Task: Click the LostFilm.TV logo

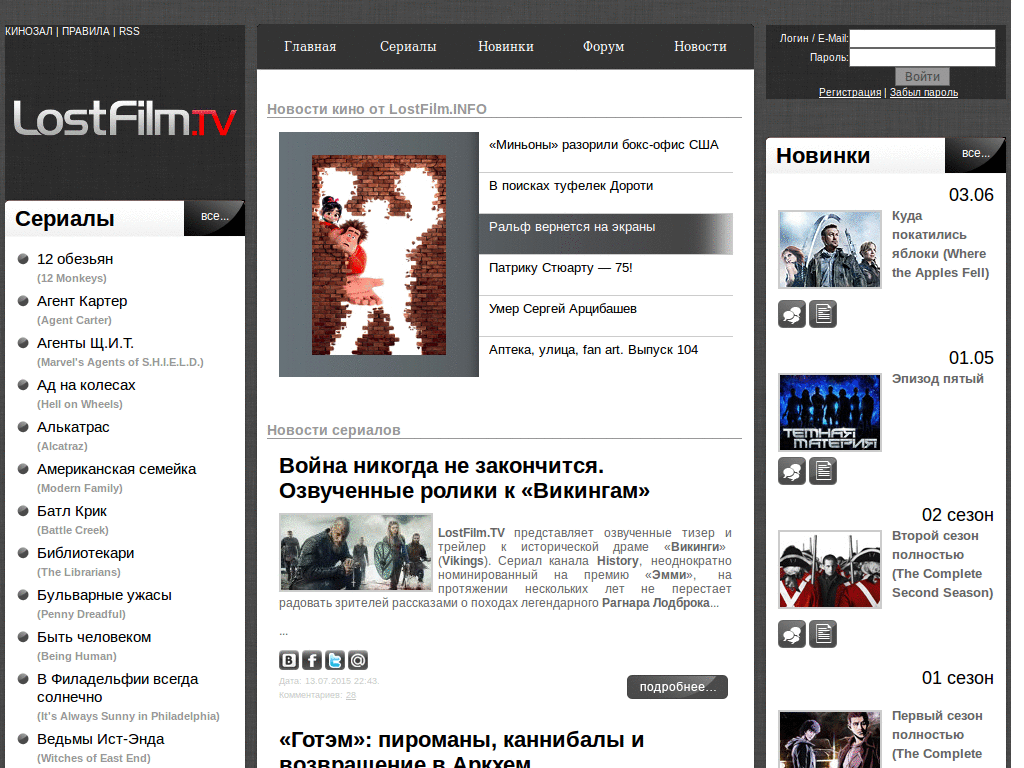Action: tap(125, 120)
